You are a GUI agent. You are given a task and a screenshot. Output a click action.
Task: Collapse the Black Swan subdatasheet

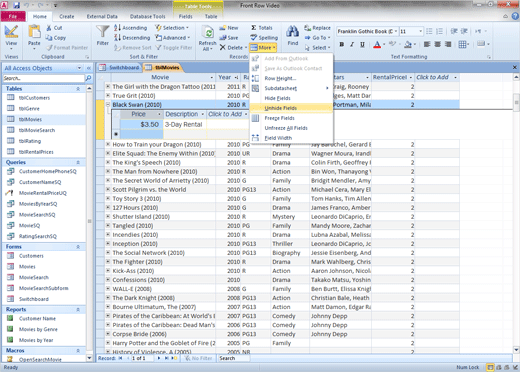pyautogui.click(x=108, y=105)
